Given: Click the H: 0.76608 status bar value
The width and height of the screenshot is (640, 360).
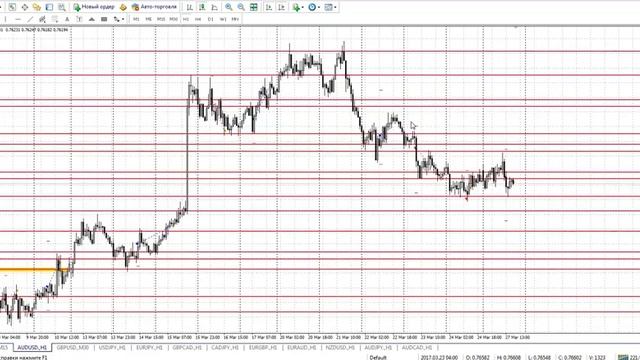Looking at the screenshot, I should [x=509, y=358].
